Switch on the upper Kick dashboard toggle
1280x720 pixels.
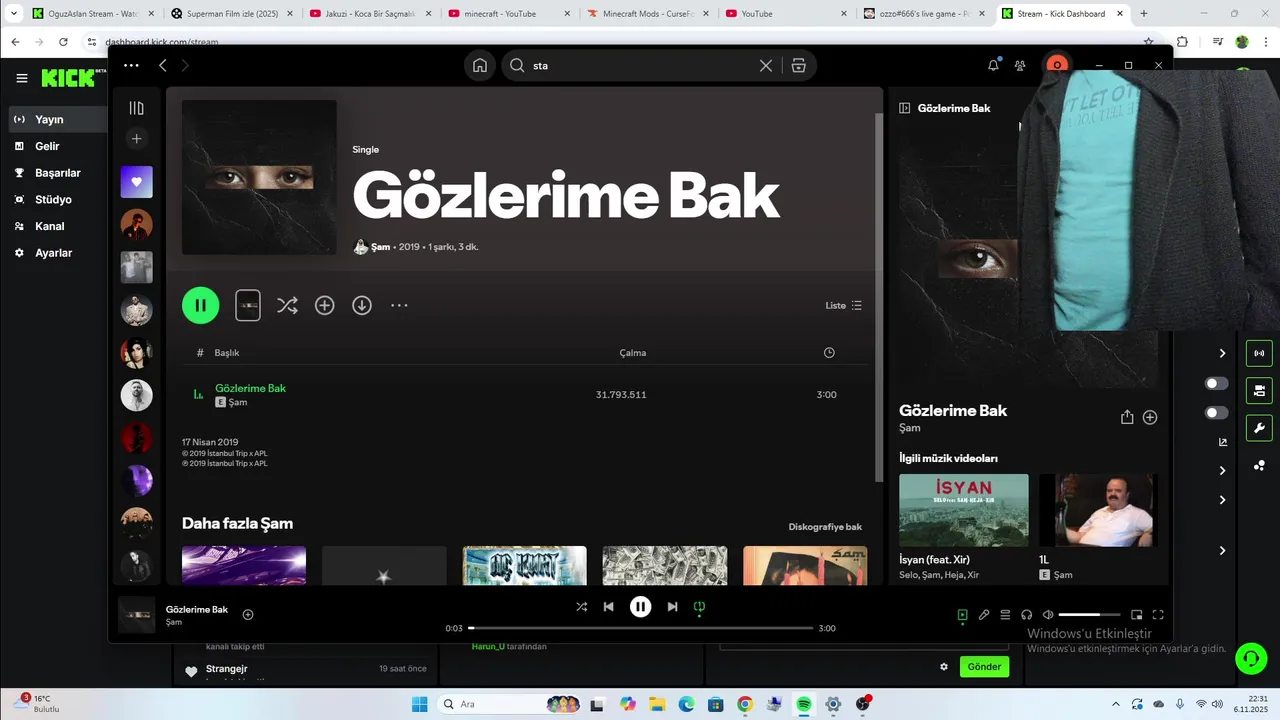[x=1217, y=383]
